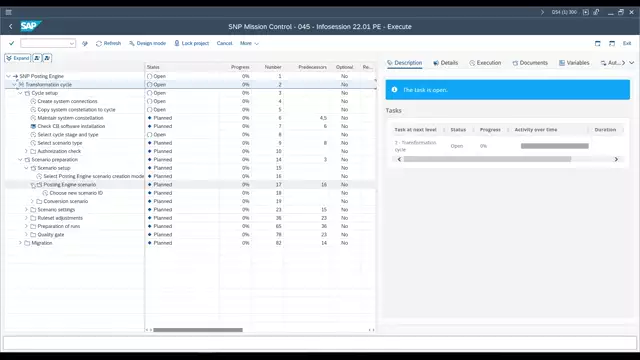The height and width of the screenshot is (360, 640).
Task: Click the lock icon in title bar
Action: [x=596, y=12]
